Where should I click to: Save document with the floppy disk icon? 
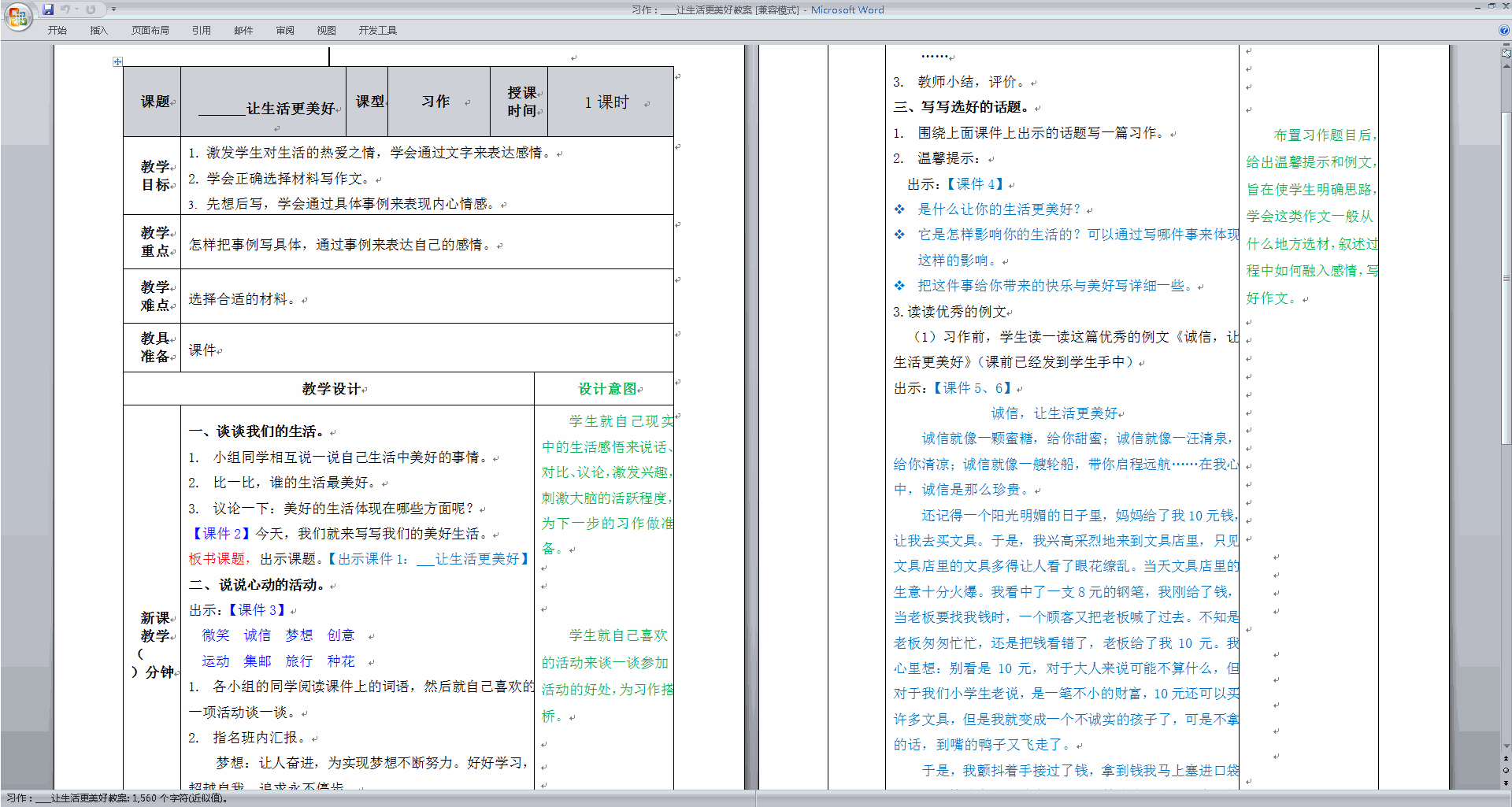[x=48, y=9]
